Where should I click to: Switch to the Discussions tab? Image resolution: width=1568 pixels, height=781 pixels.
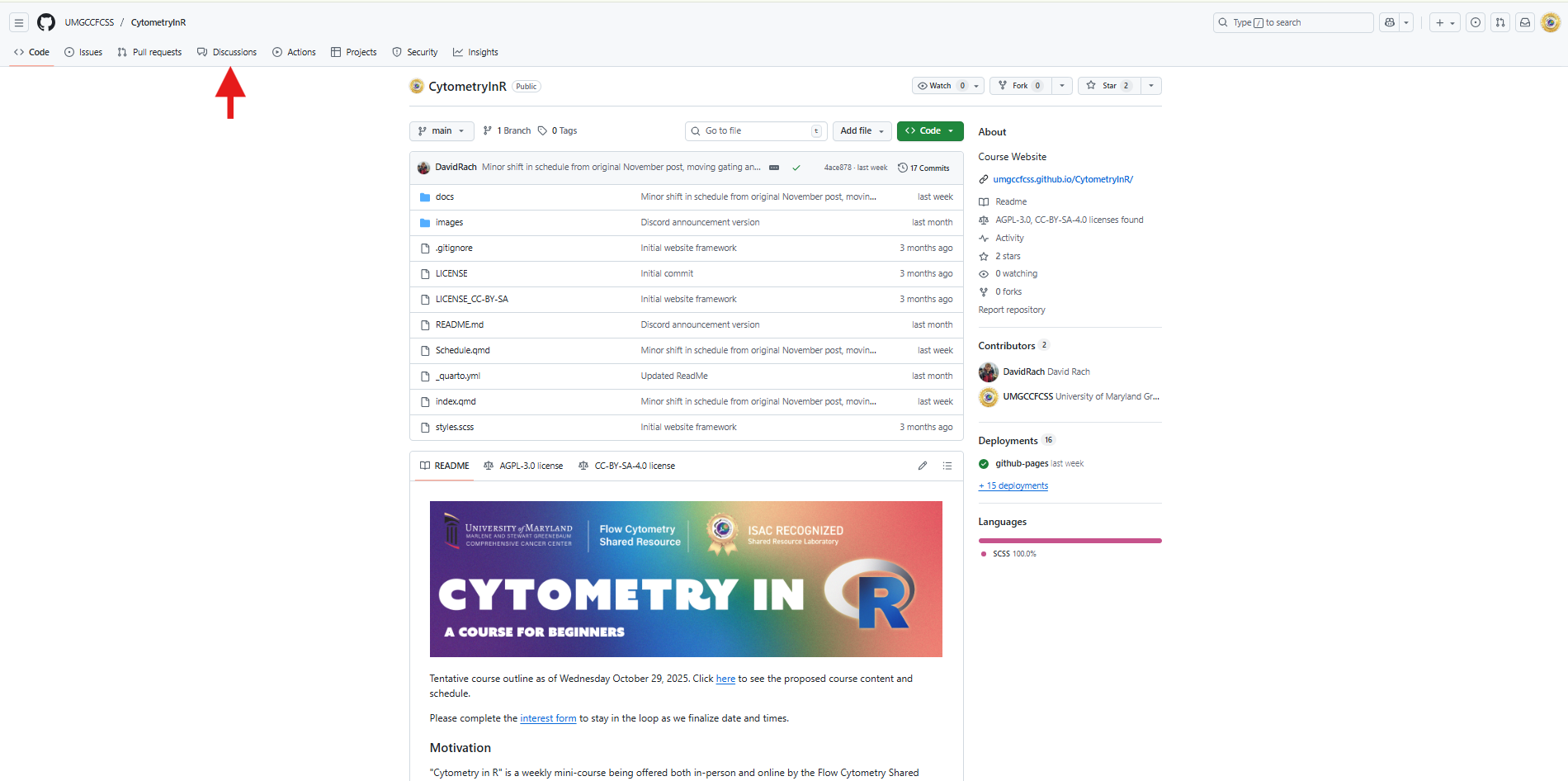point(227,52)
